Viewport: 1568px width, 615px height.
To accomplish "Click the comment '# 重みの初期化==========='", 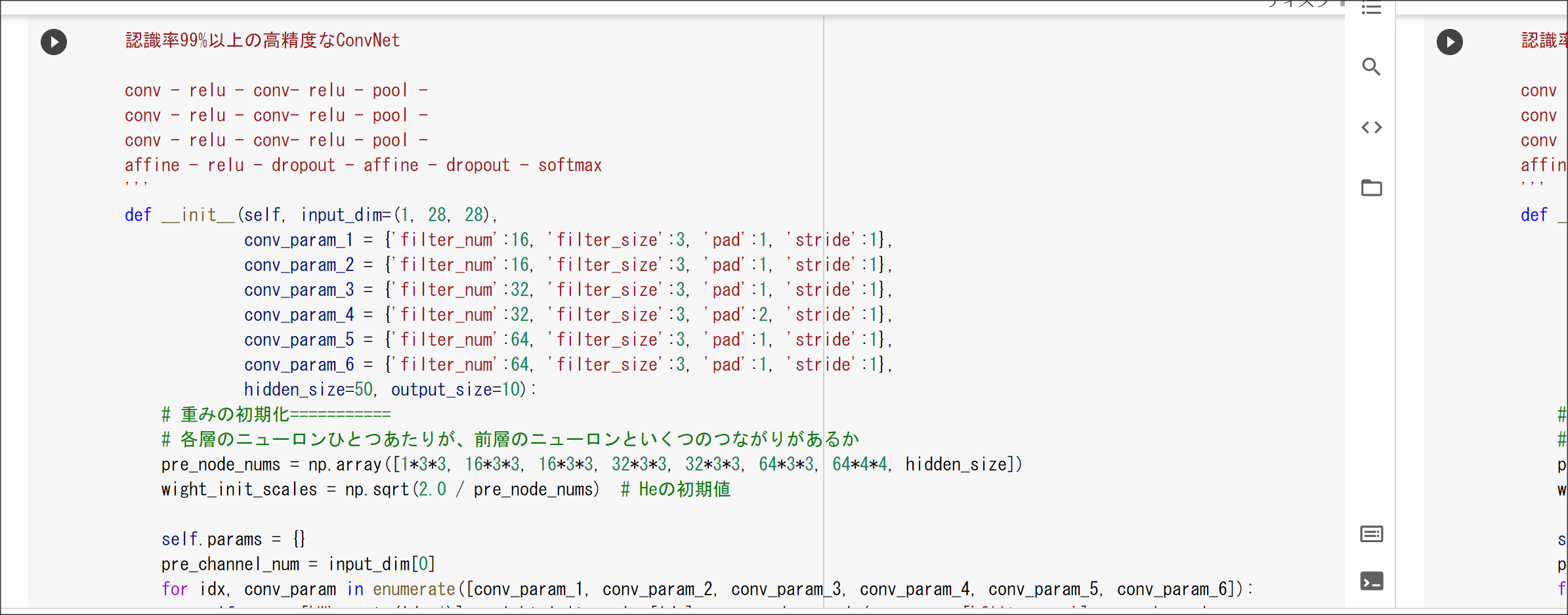I will pos(276,415).
